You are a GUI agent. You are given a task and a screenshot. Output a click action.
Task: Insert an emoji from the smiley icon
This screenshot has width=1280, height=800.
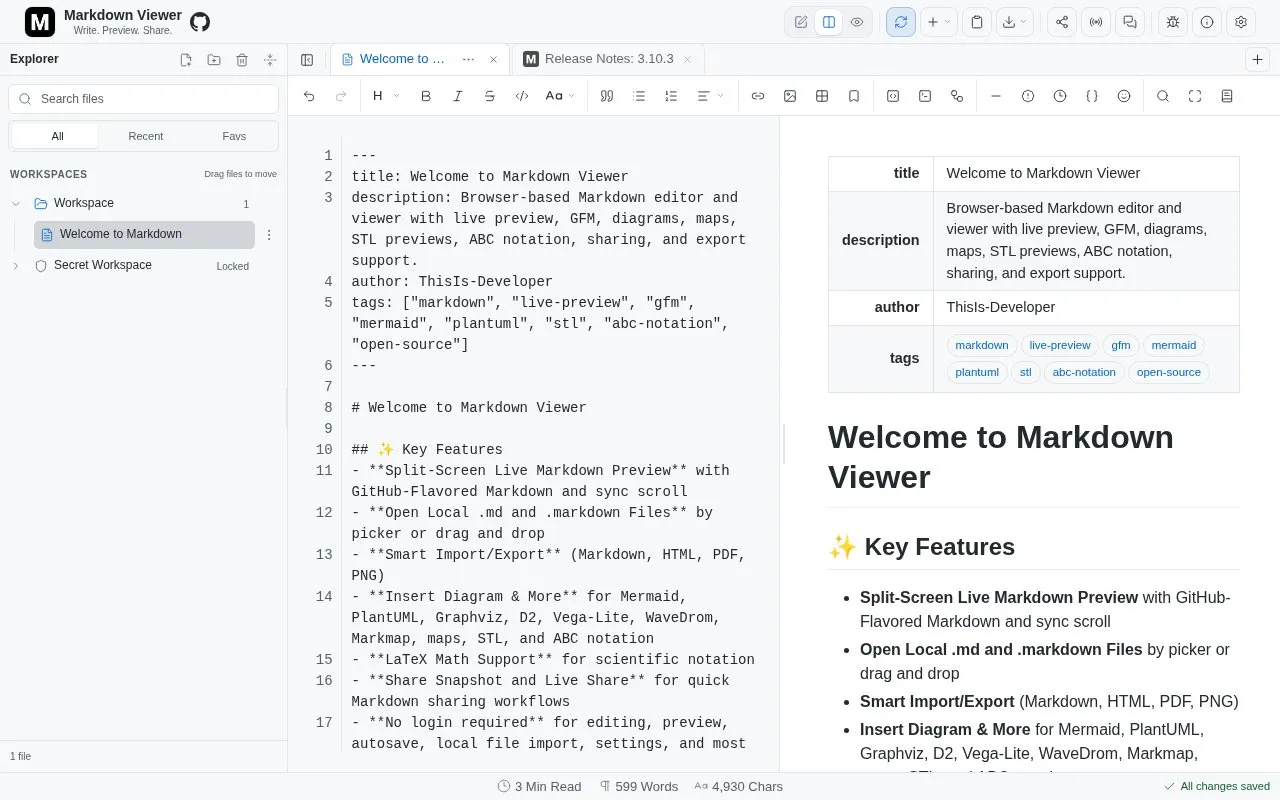(1124, 96)
